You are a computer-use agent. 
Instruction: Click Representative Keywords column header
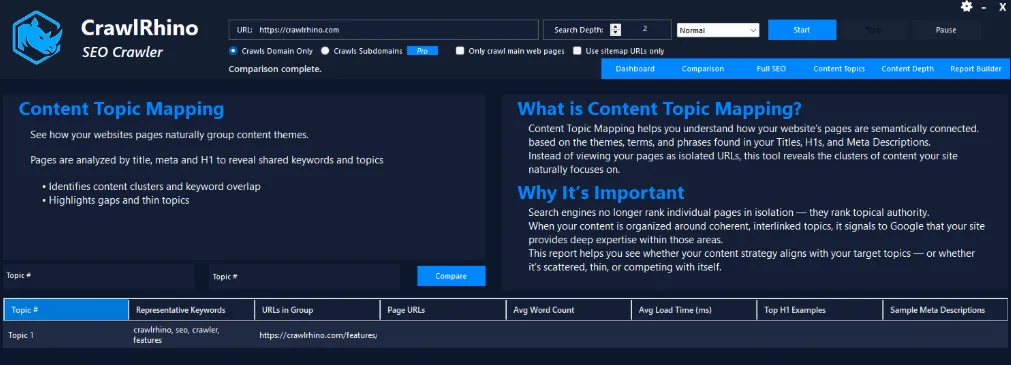(x=191, y=310)
